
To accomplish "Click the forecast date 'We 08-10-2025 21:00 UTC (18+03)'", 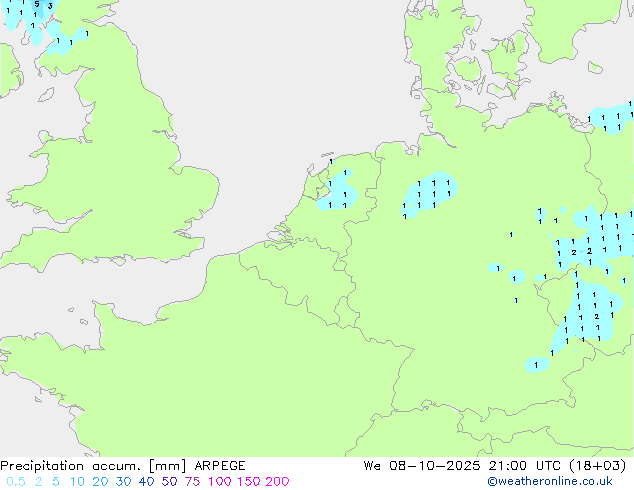I will tap(495, 466).
